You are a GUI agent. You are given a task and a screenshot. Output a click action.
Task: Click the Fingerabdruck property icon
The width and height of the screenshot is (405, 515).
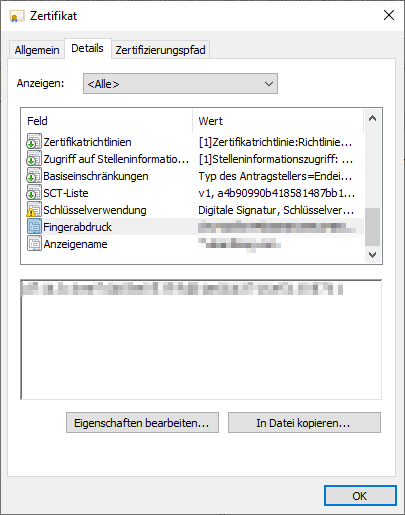tap(34, 227)
